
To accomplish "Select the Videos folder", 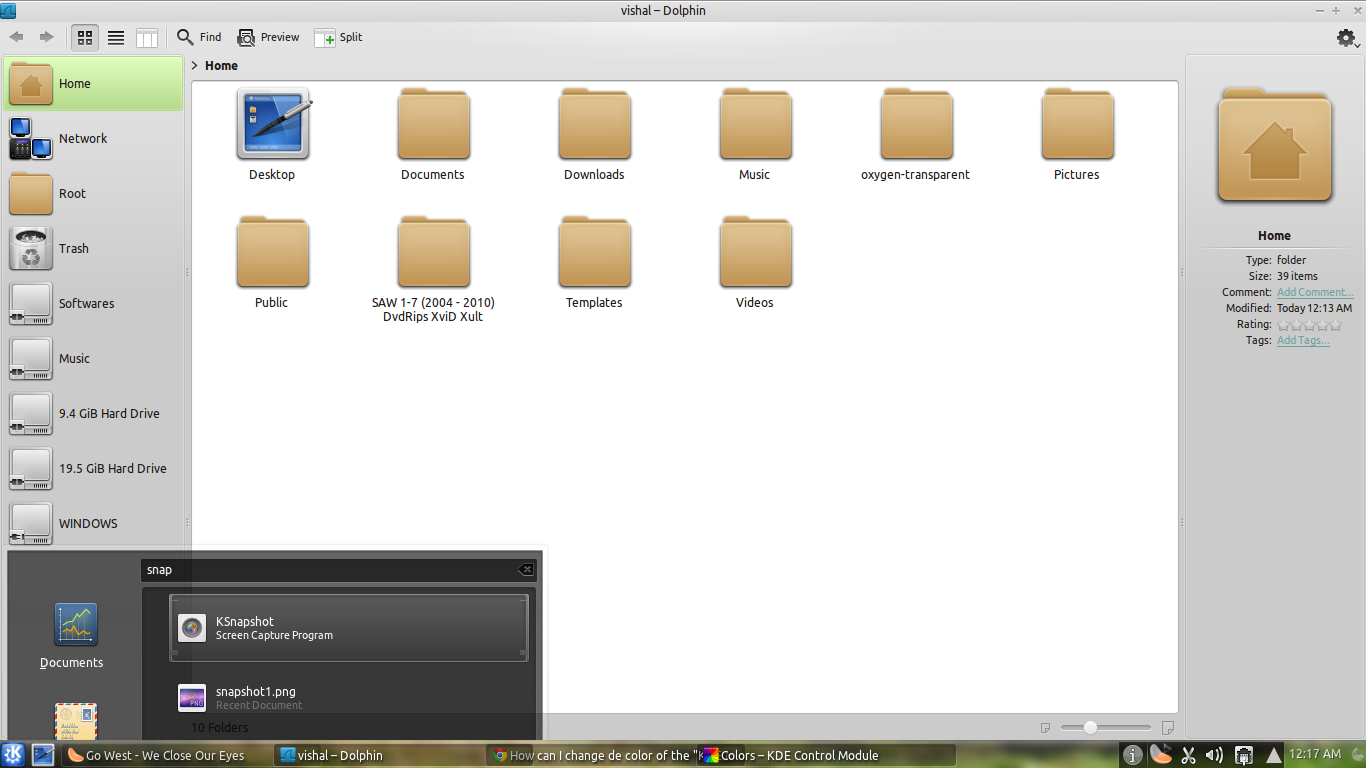I will pyautogui.click(x=755, y=263).
